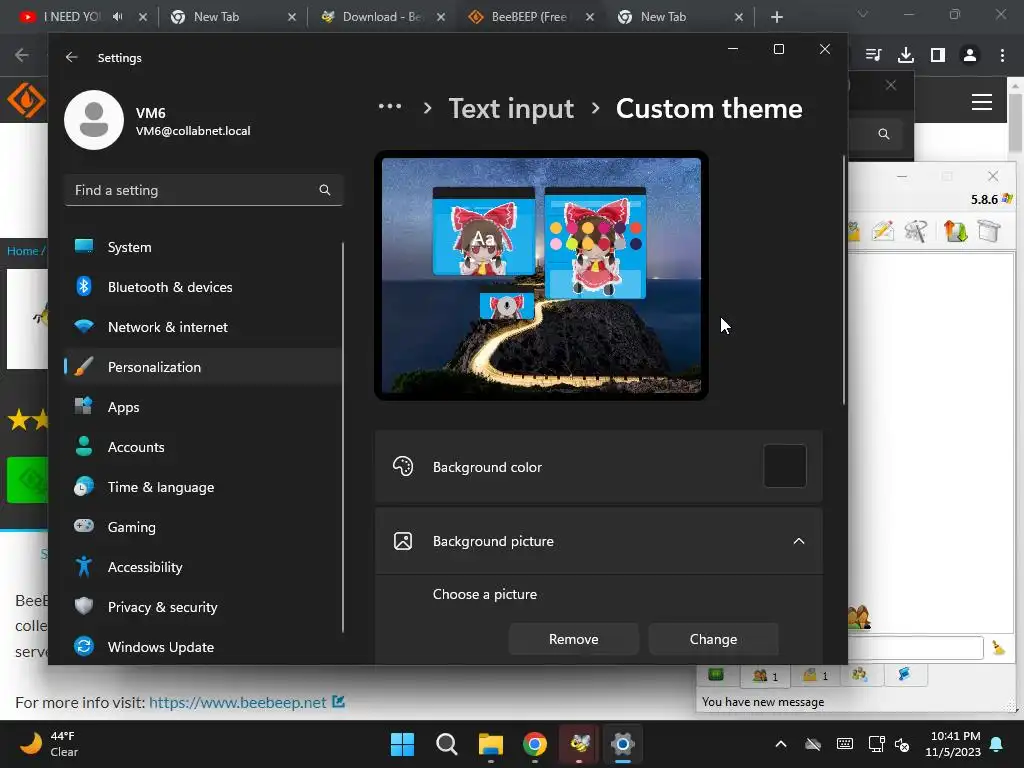Open Network & internet settings
1024x768 pixels.
[x=202, y=327]
